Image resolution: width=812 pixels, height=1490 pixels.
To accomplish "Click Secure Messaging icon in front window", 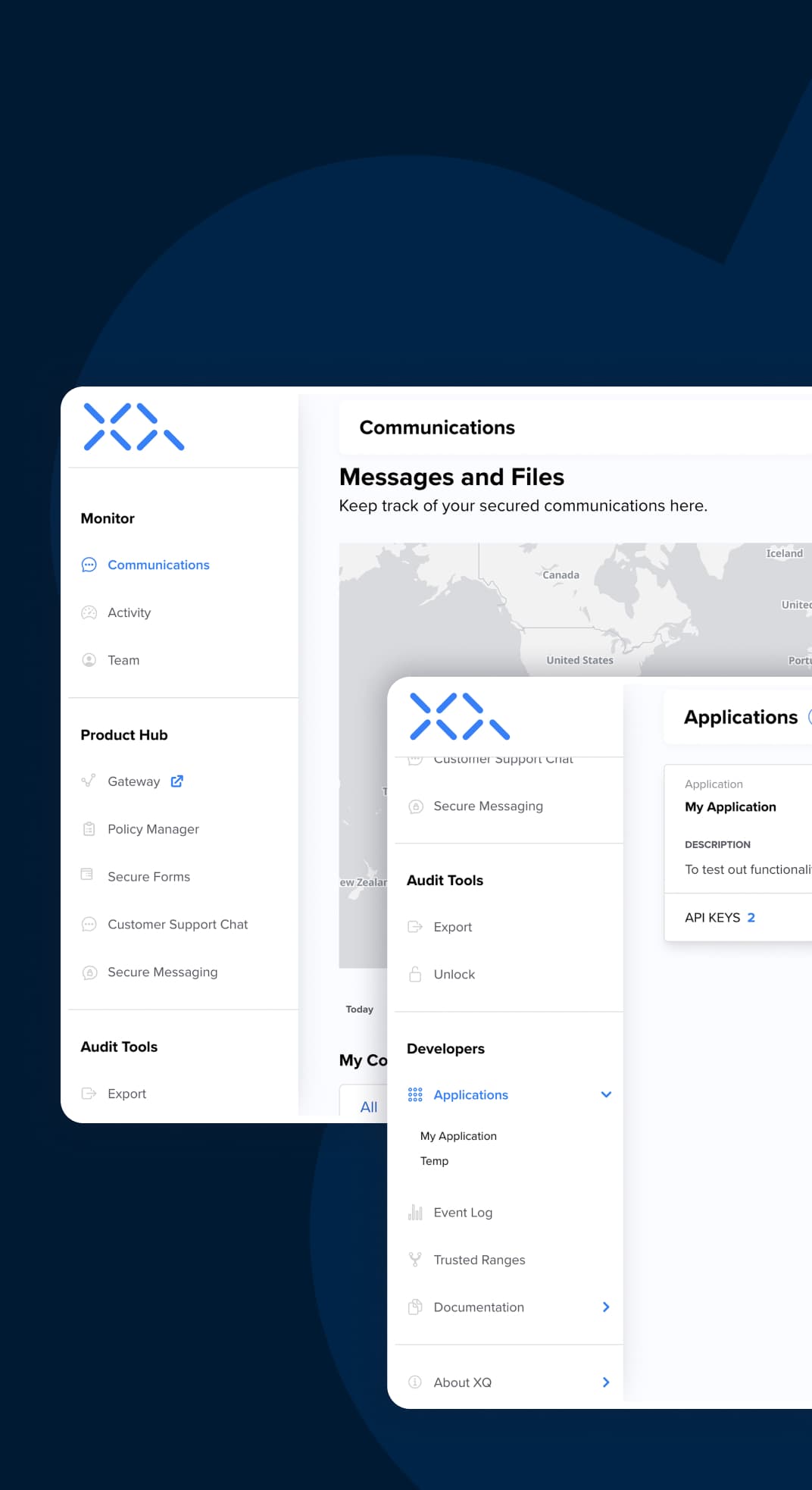I will [415, 806].
